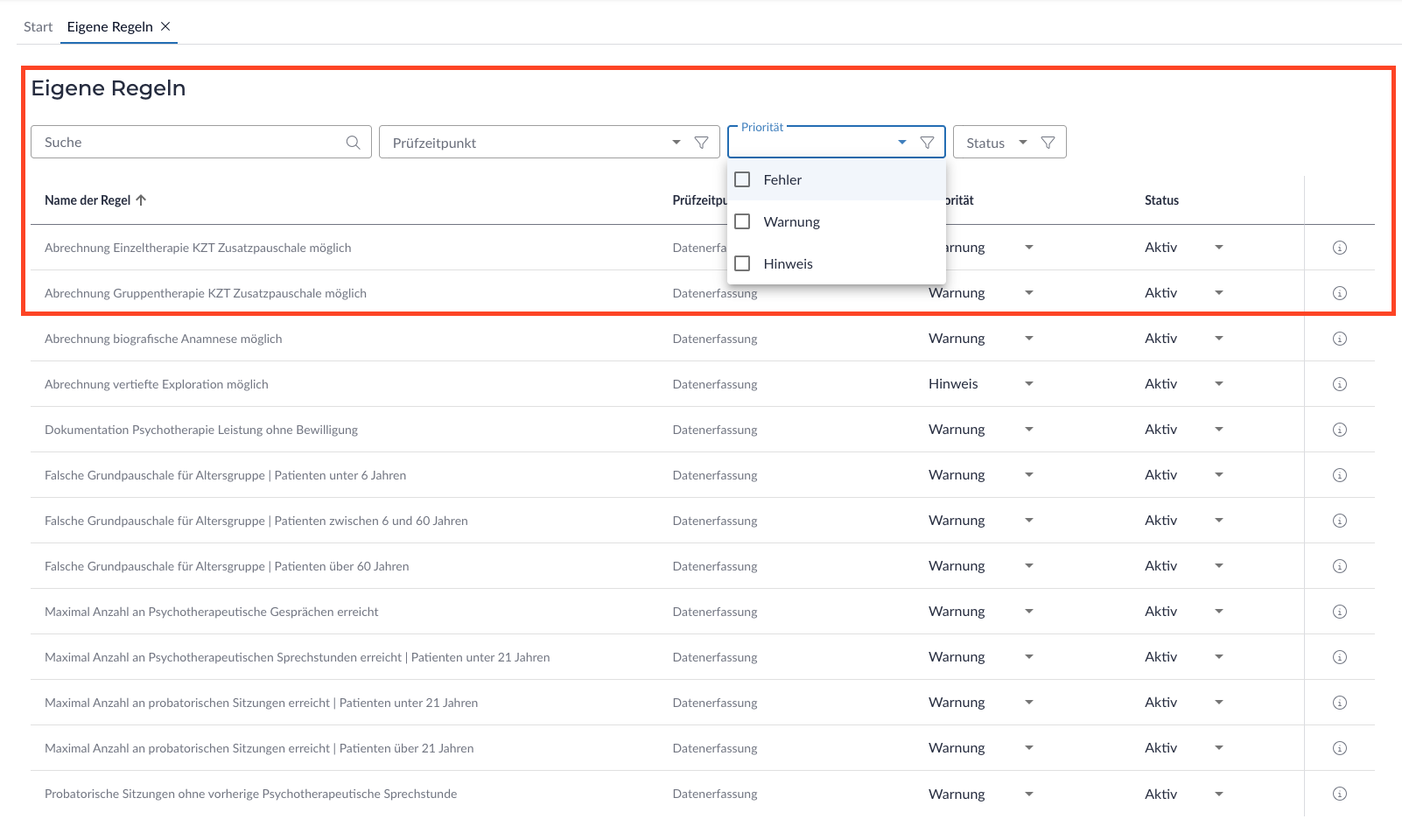Click the search magnifier icon in Suche field
This screenshot has width=1402, height=840.
pyautogui.click(x=353, y=143)
